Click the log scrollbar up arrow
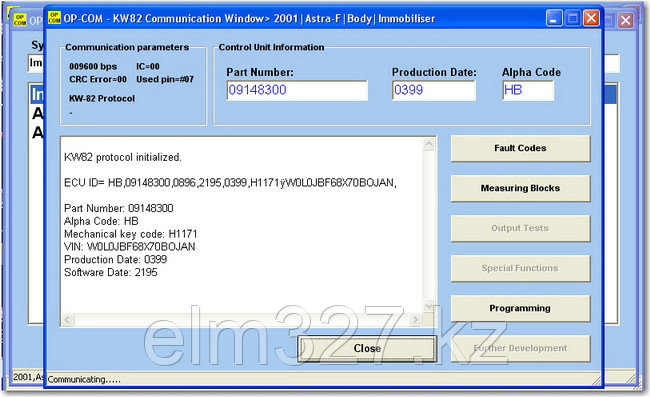Viewport: 650px width, 397px height. click(x=429, y=144)
